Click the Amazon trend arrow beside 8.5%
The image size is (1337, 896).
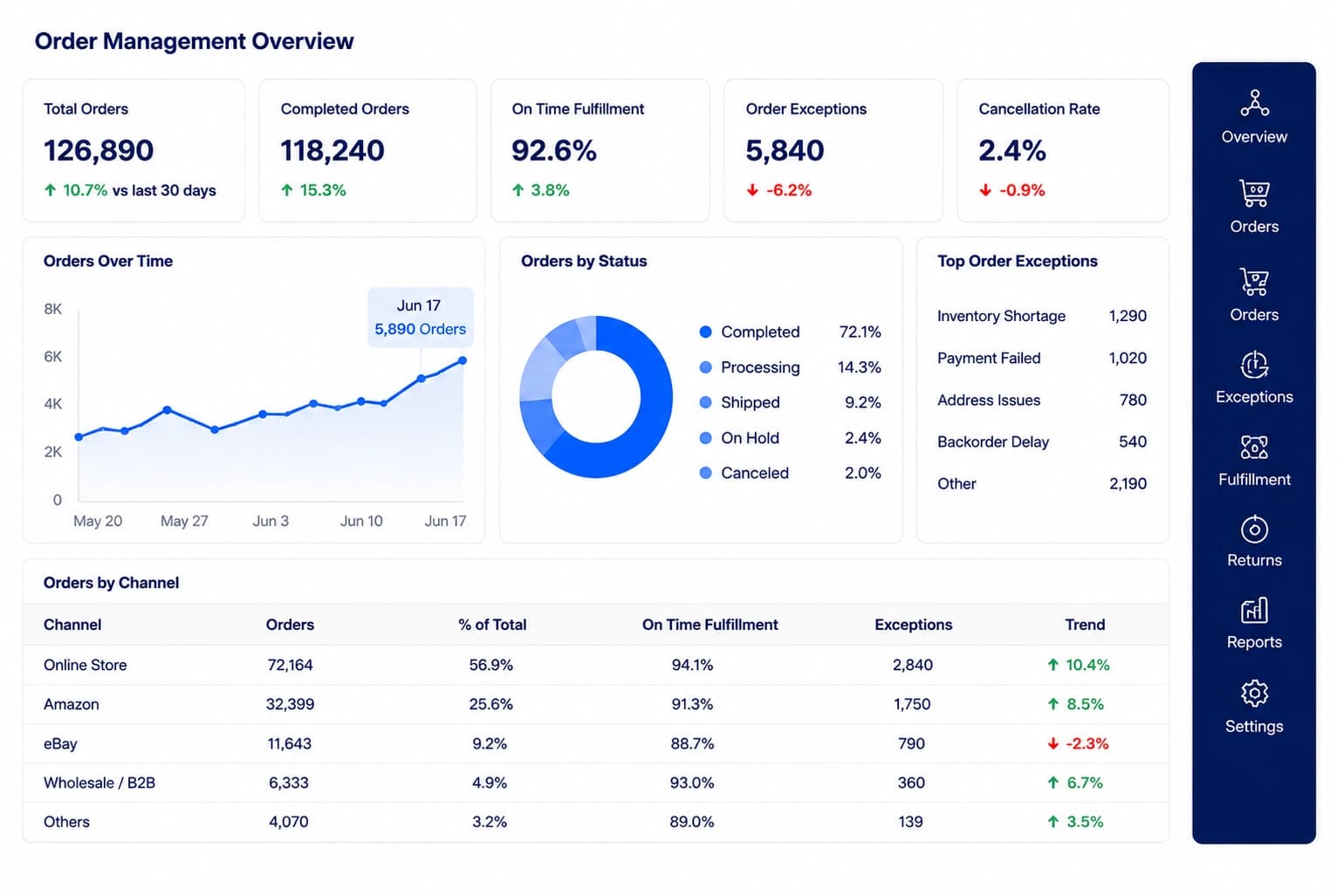(x=1053, y=704)
